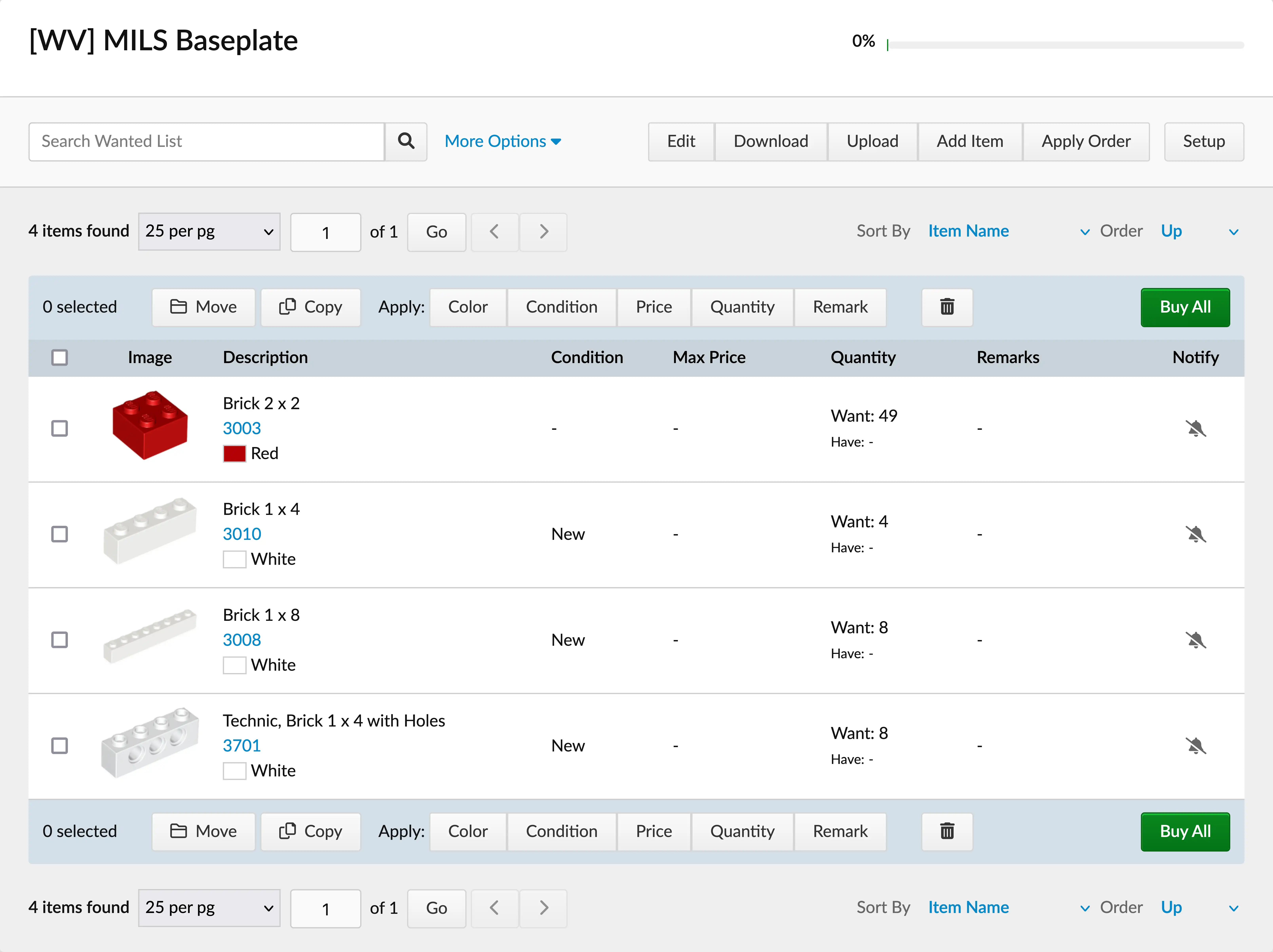1273x952 pixels.
Task: Open the red Brick 2 x 2 image
Action: click(150, 425)
